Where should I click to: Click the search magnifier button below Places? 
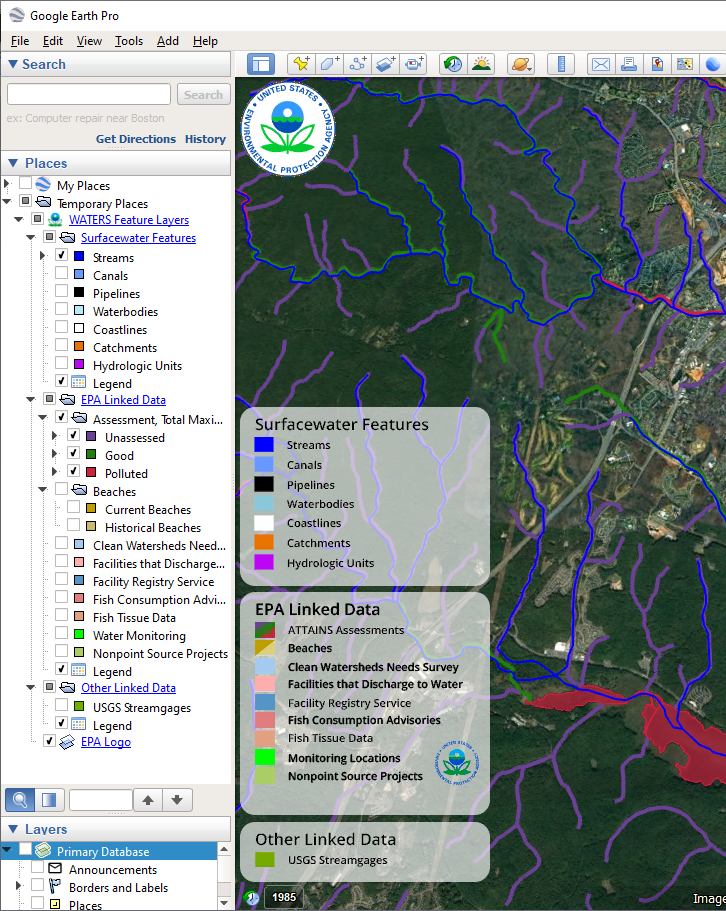[x=20, y=800]
